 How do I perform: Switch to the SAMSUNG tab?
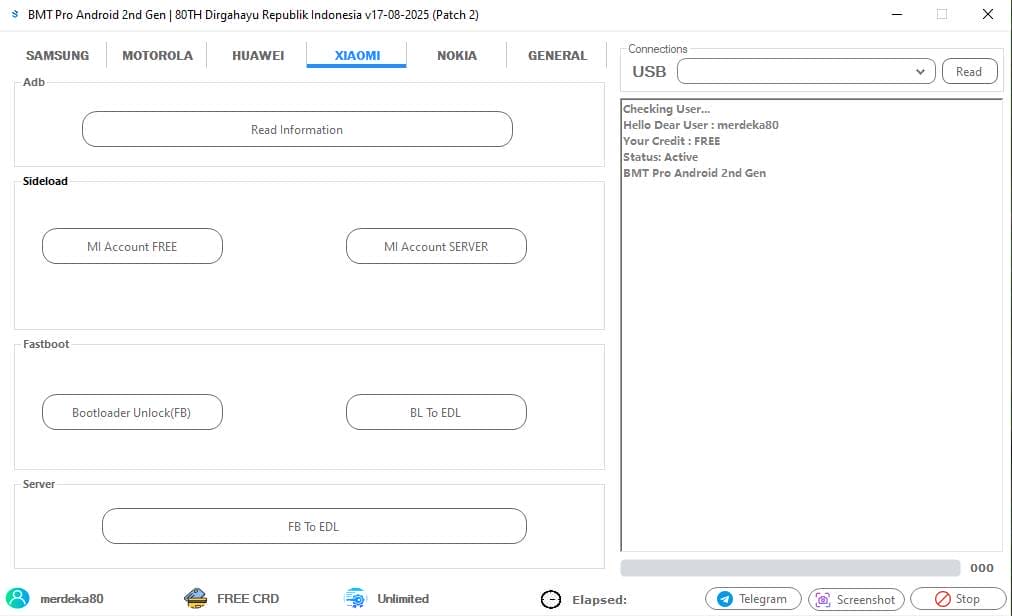pyautogui.click(x=56, y=55)
